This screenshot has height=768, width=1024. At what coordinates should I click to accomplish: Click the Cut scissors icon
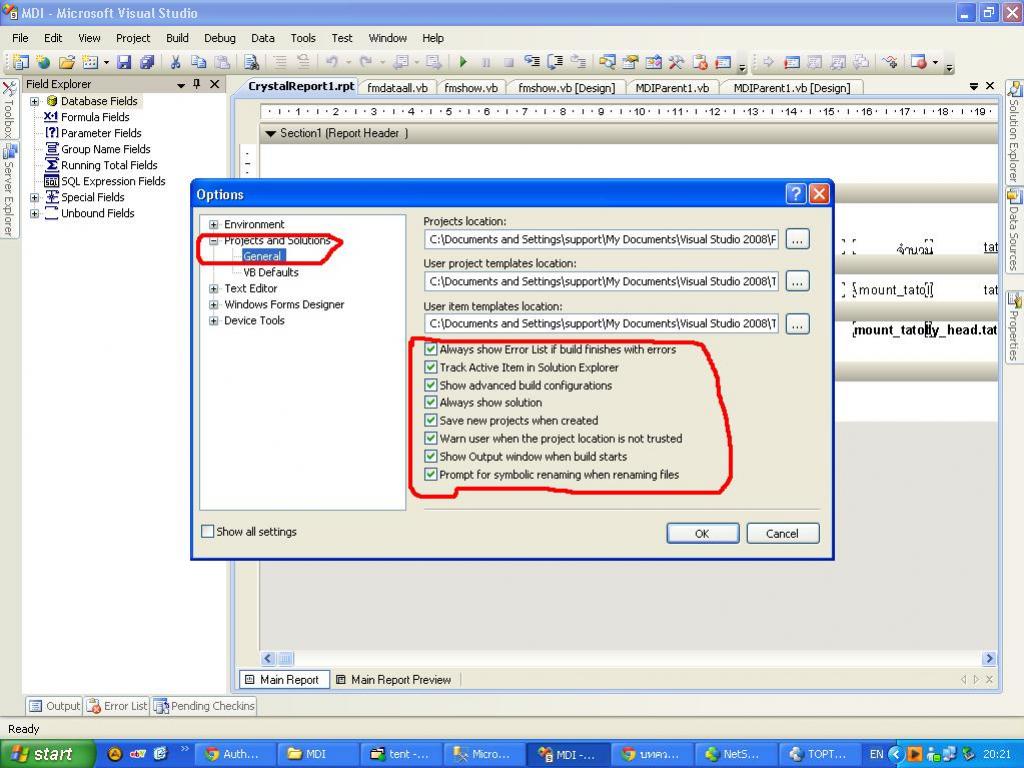pos(175,62)
